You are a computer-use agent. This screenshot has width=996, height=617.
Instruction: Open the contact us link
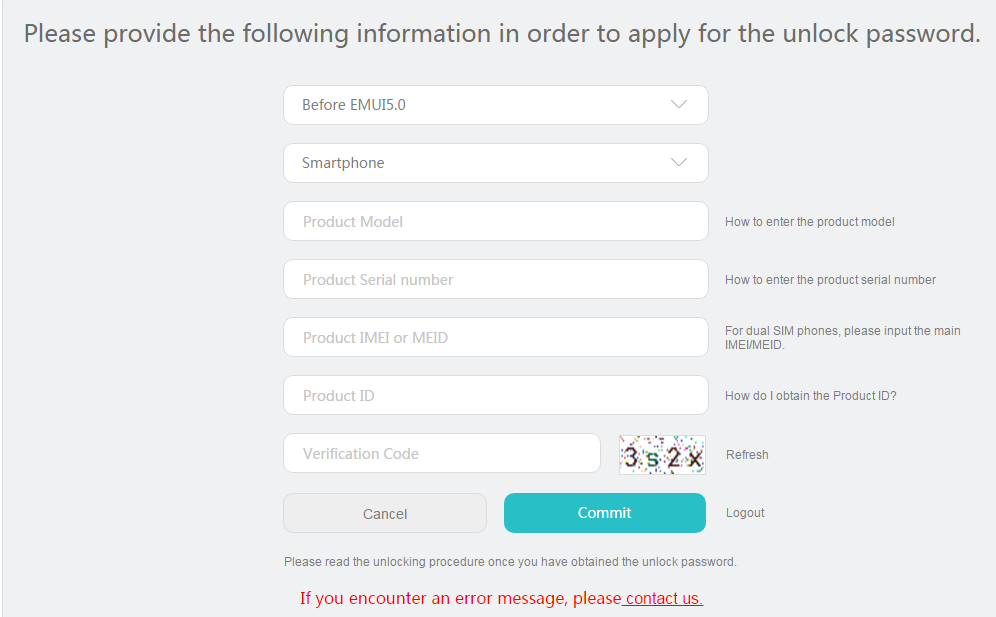(x=663, y=599)
